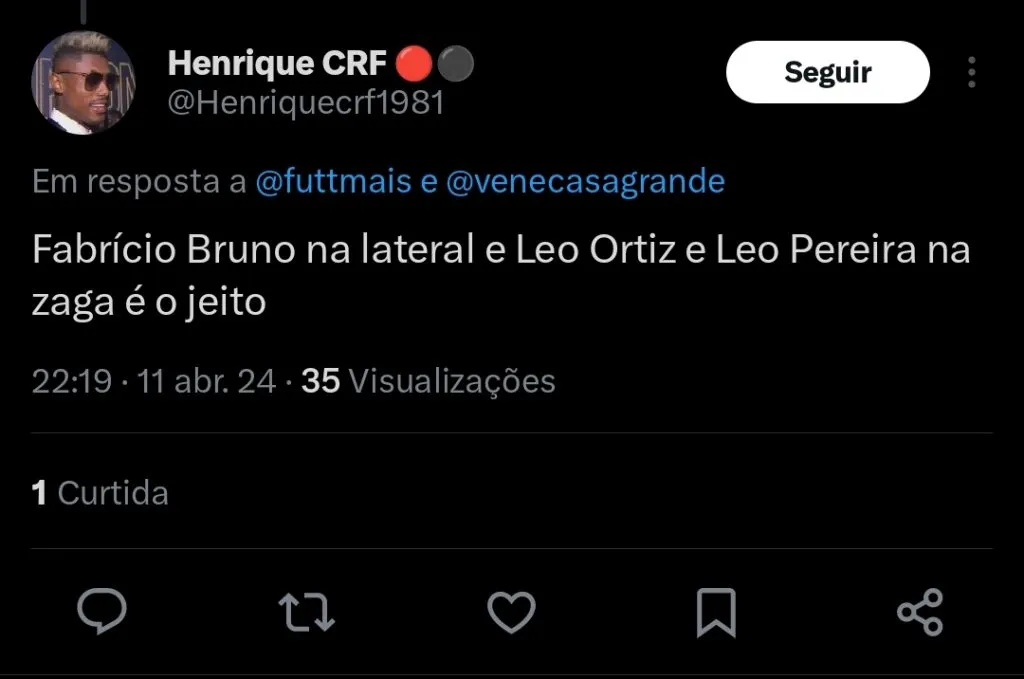Image resolution: width=1024 pixels, height=679 pixels.
Task: Open the @Henriquecrf1981 handle
Action: [x=305, y=103]
